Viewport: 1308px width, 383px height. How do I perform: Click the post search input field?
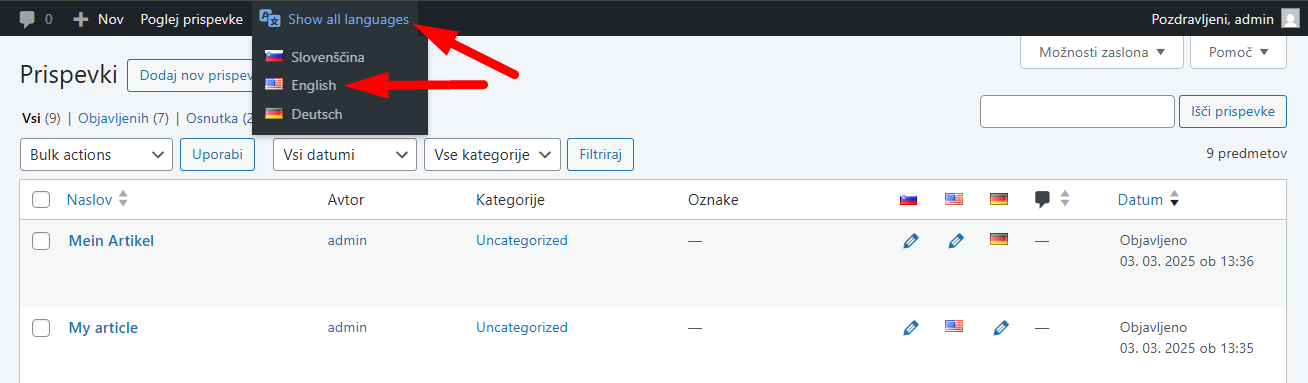point(1077,112)
